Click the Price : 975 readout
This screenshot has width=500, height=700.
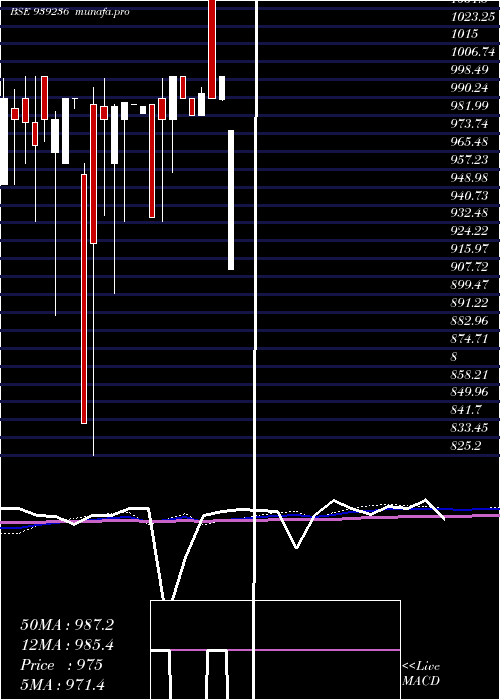pyautogui.click(x=62, y=665)
